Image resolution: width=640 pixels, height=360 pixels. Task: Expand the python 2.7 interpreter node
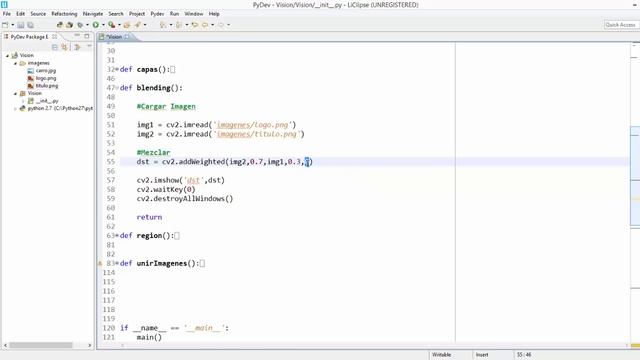click(16, 109)
